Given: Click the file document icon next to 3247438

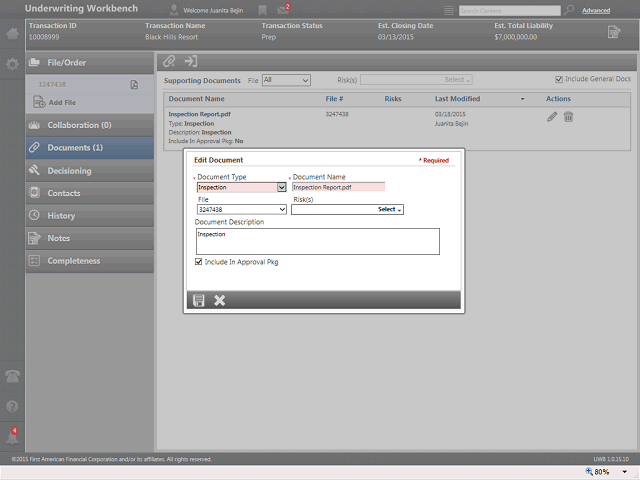Looking at the screenshot, I should point(134,84).
